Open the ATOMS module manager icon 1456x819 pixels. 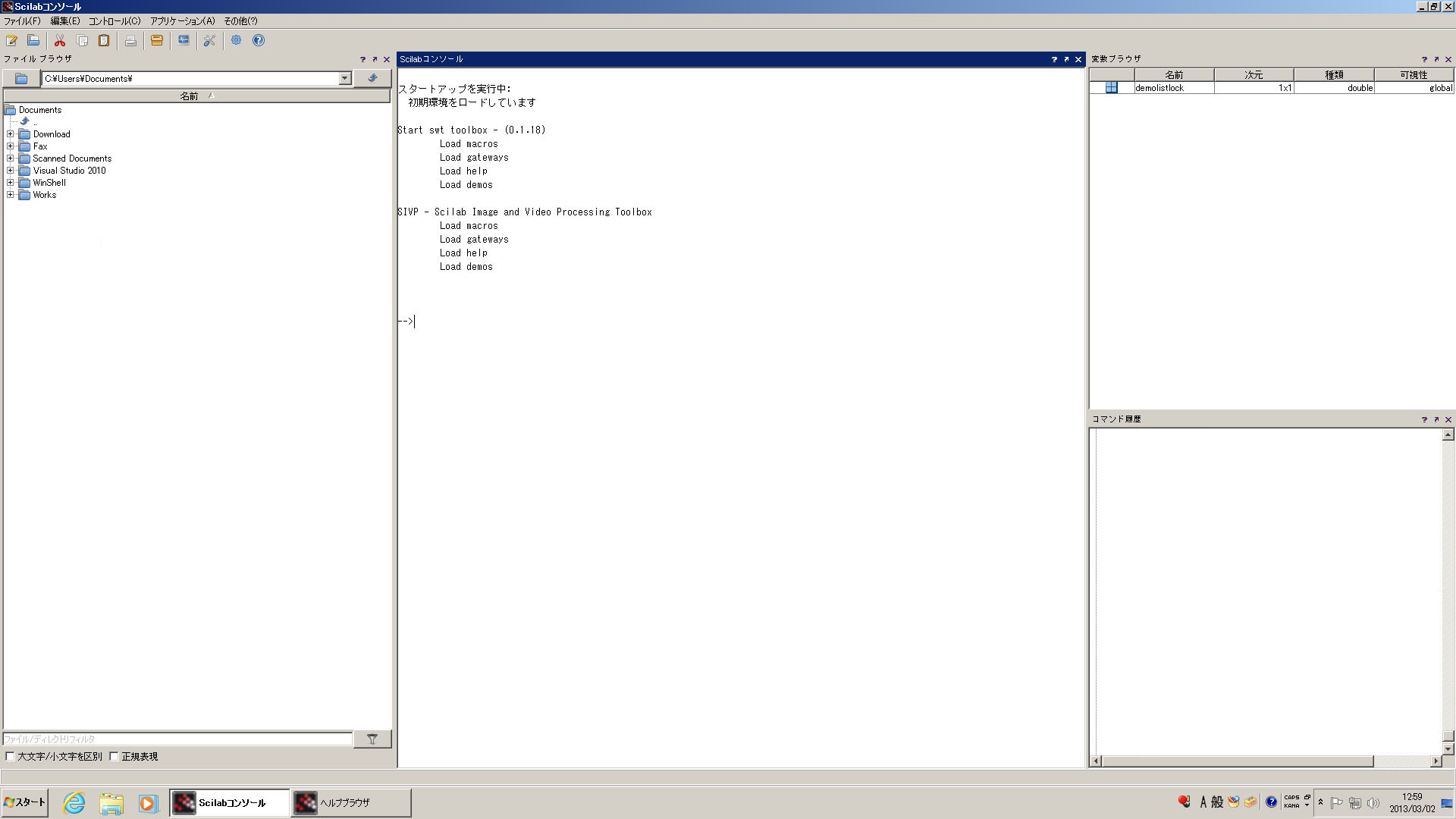click(157, 41)
